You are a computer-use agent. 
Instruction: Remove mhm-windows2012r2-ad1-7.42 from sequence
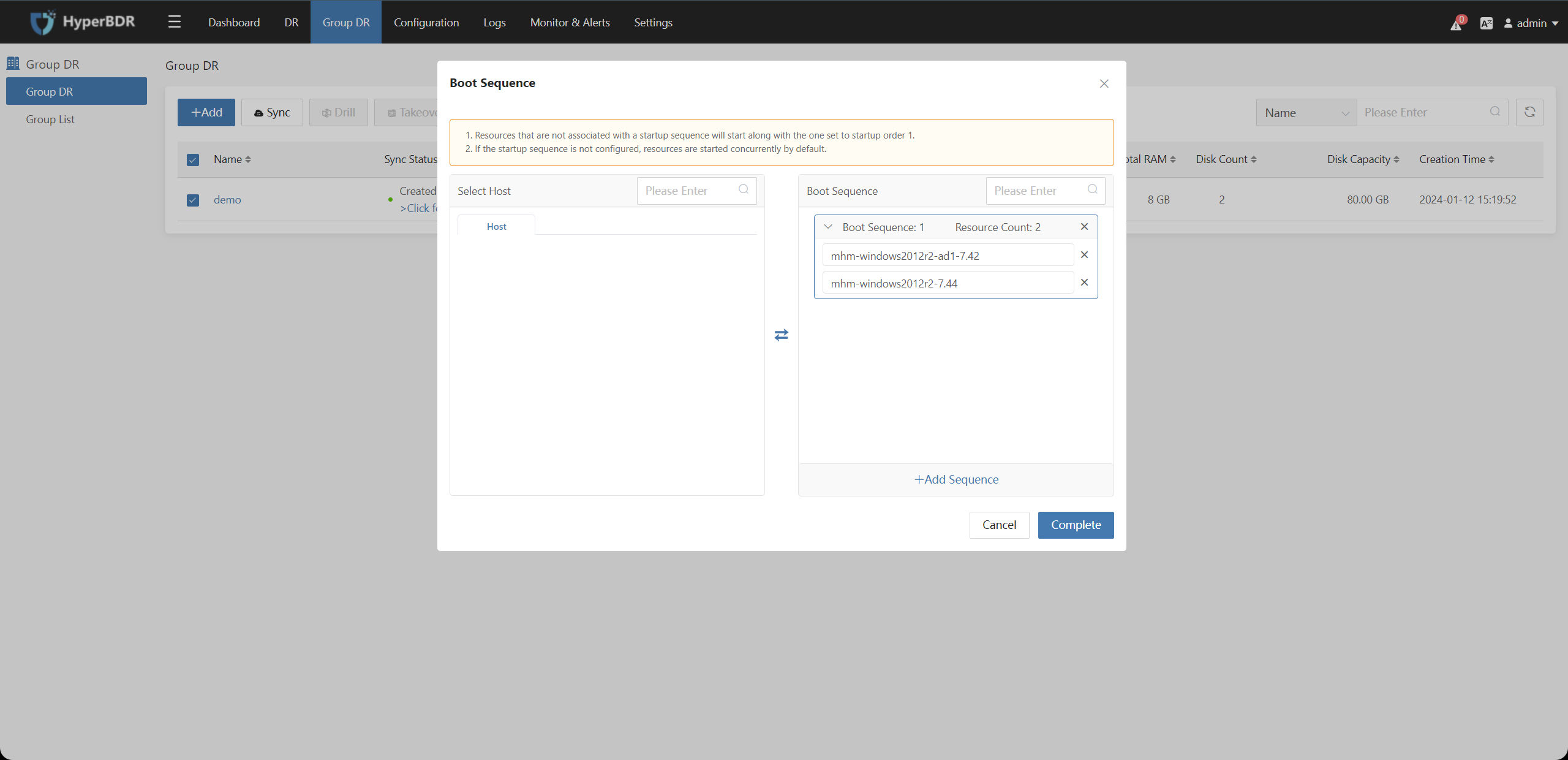(x=1085, y=254)
